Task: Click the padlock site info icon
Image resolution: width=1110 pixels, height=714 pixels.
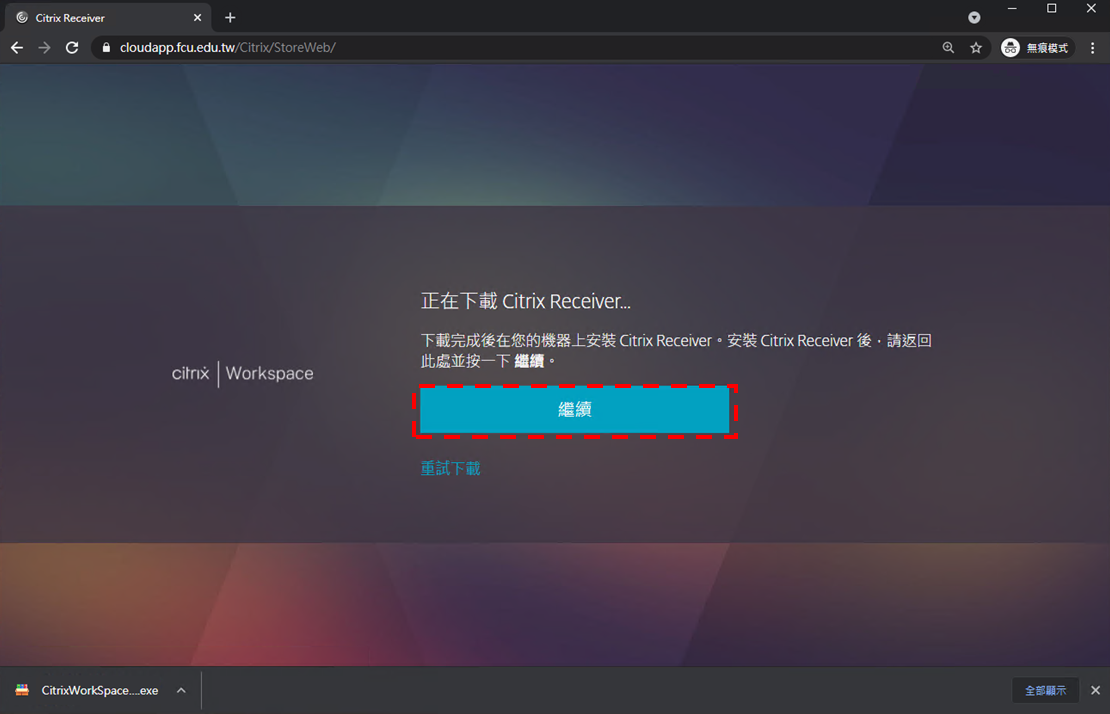Action: tap(106, 47)
